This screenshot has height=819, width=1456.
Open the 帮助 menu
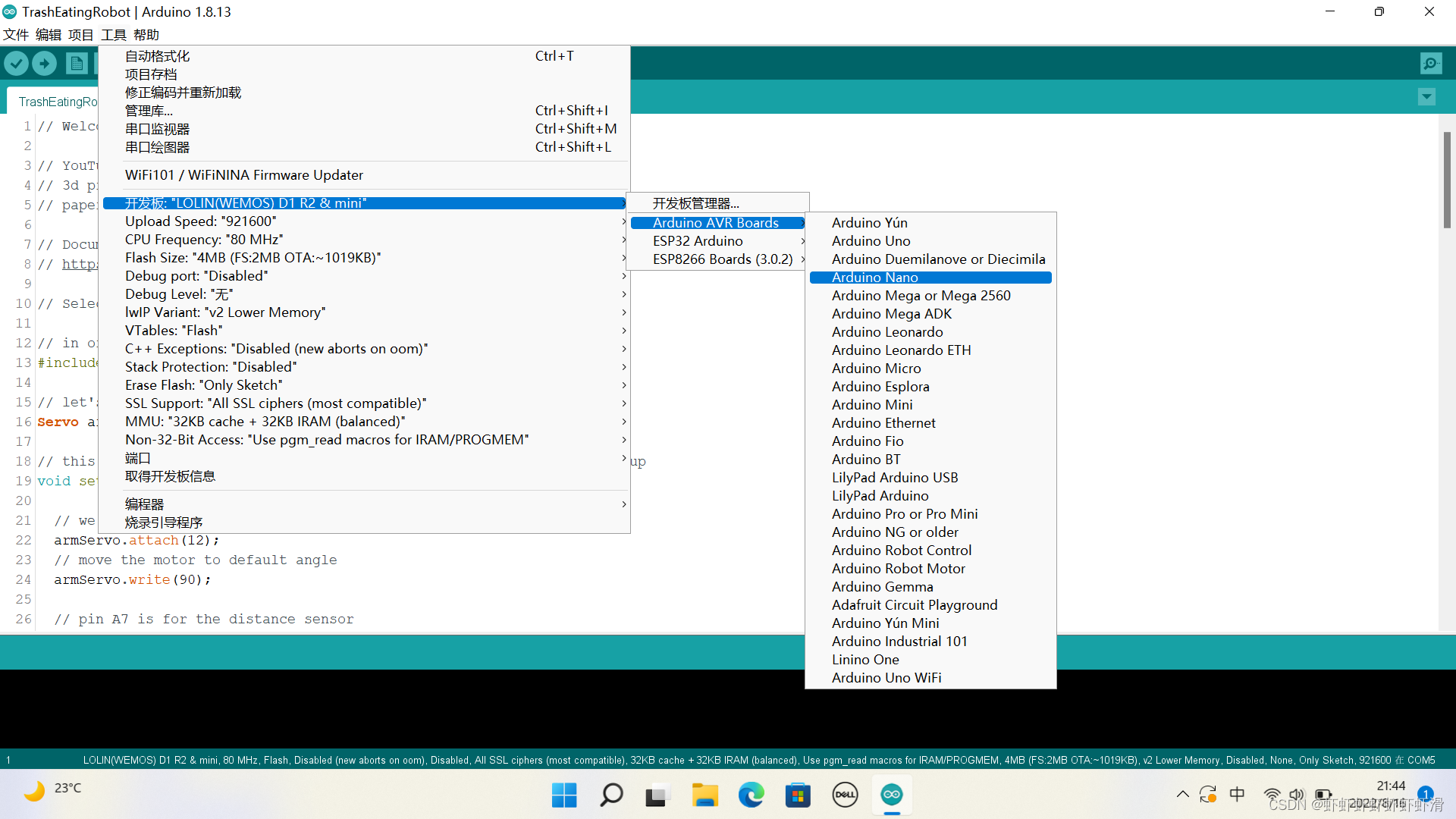[146, 35]
